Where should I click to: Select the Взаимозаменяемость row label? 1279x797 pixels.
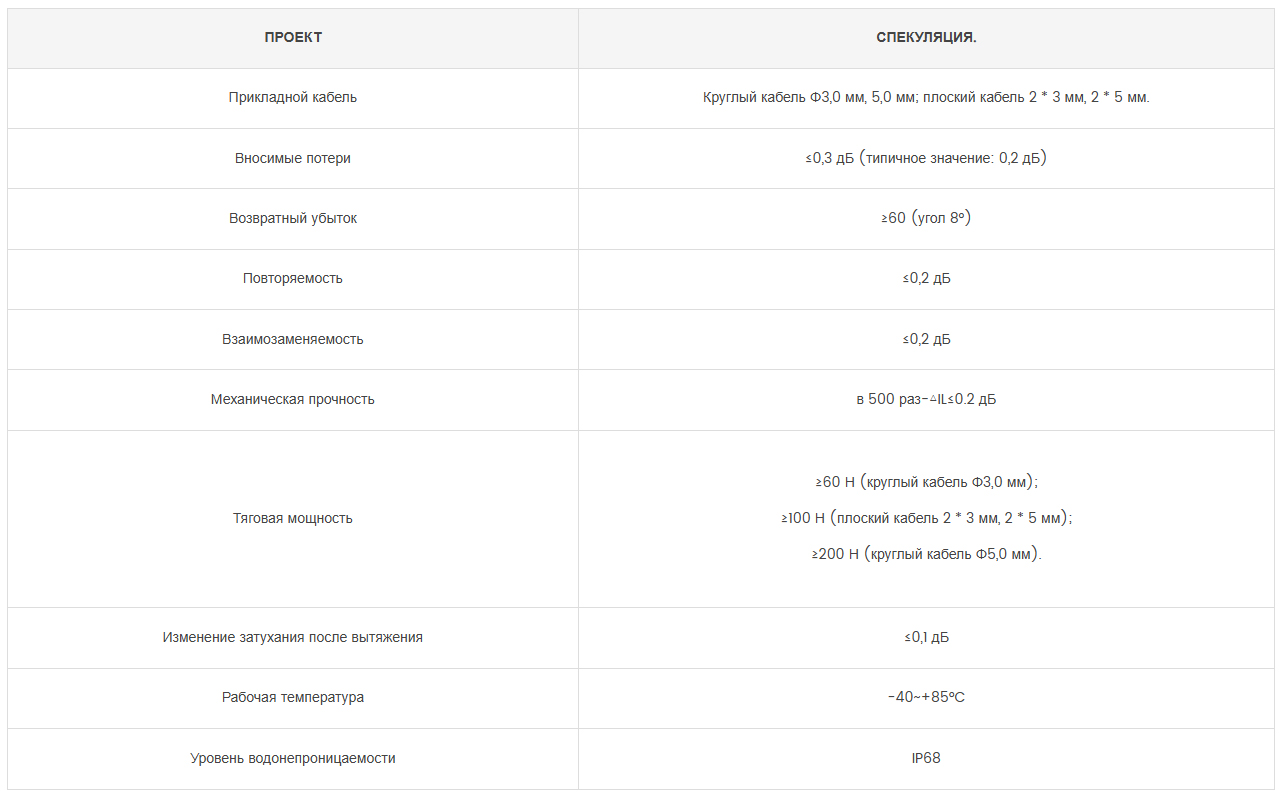293,339
